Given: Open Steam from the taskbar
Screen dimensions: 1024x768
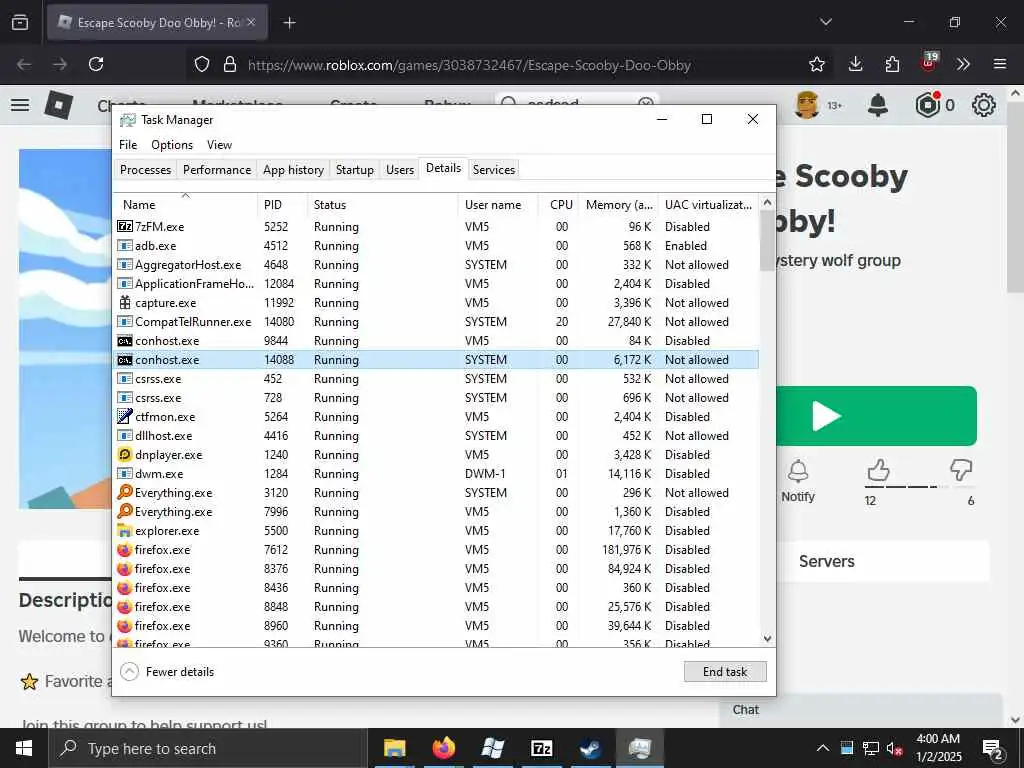Looking at the screenshot, I should click(x=590, y=748).
